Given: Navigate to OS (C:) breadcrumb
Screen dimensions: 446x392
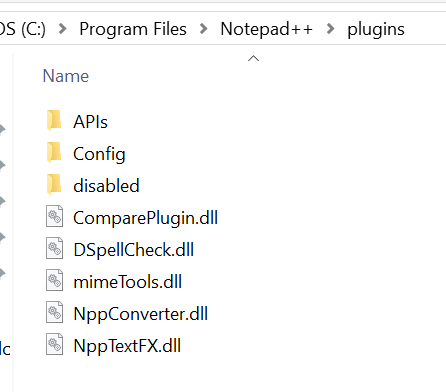Looking at the screenshot, I should tap(23, 29).
